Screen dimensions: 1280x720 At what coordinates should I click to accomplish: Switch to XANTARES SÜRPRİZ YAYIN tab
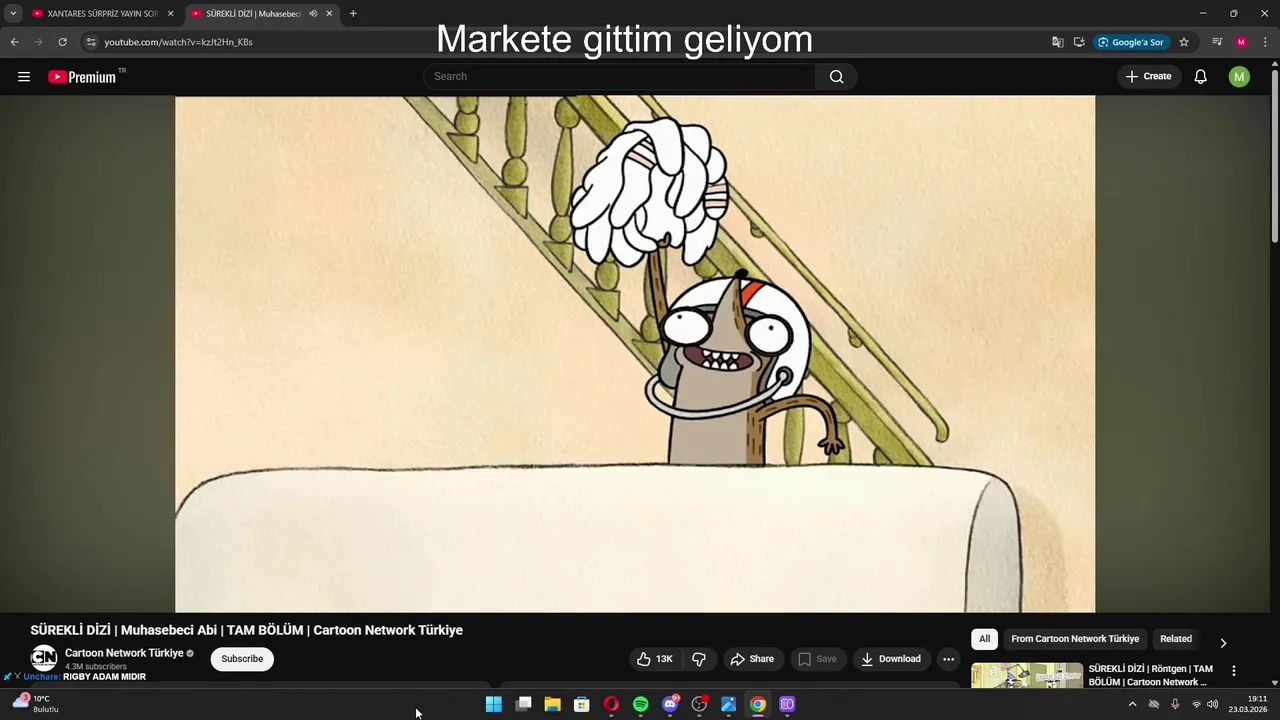96,14
